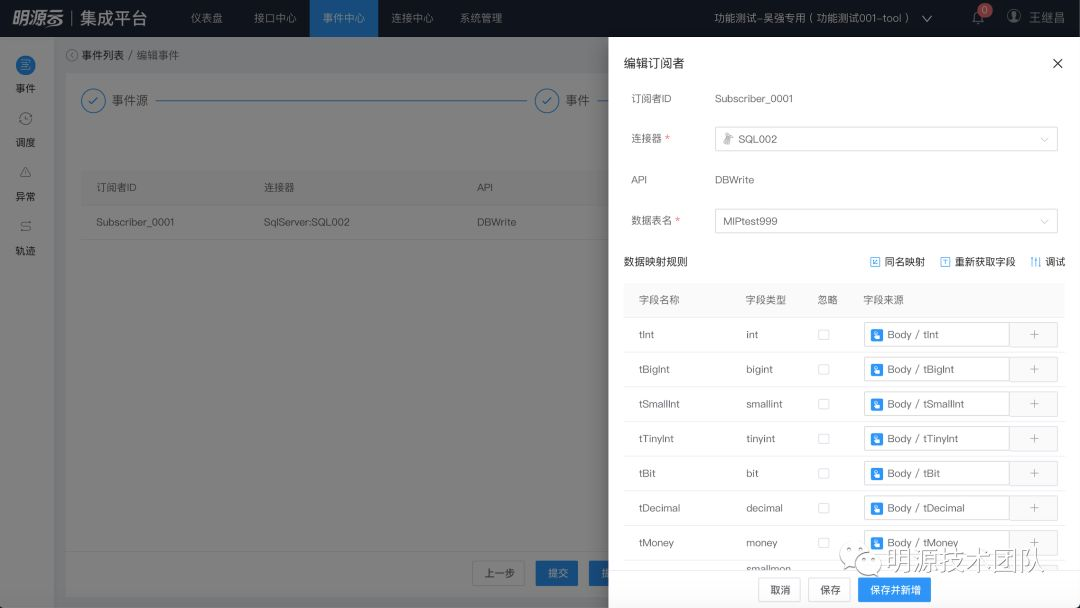
Task: Click the plus icon in tBit row
Action: coord(1034,473)
